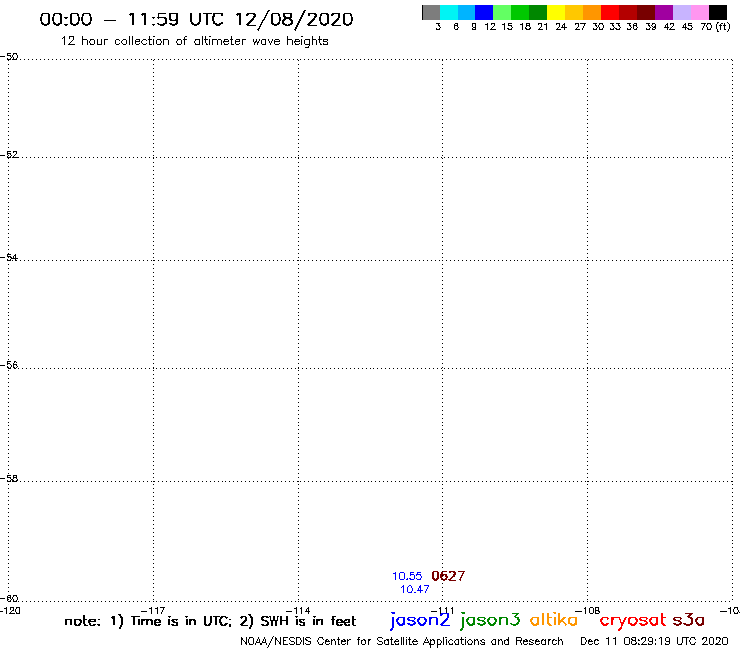This screenshot has height=650, width=740.
Task: Click the orange swatch in the color scale
Action: click(592, 12)
